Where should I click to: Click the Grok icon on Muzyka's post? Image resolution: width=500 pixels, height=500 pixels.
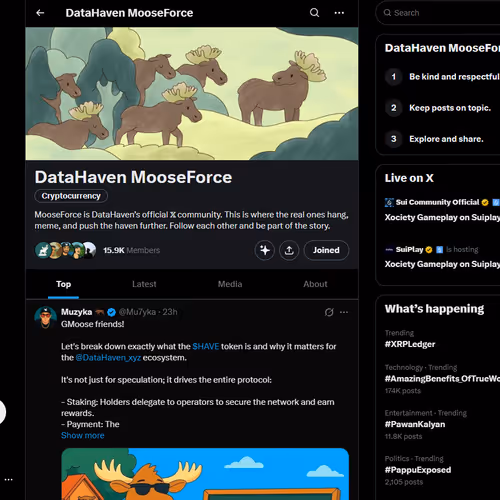[329, 312]
